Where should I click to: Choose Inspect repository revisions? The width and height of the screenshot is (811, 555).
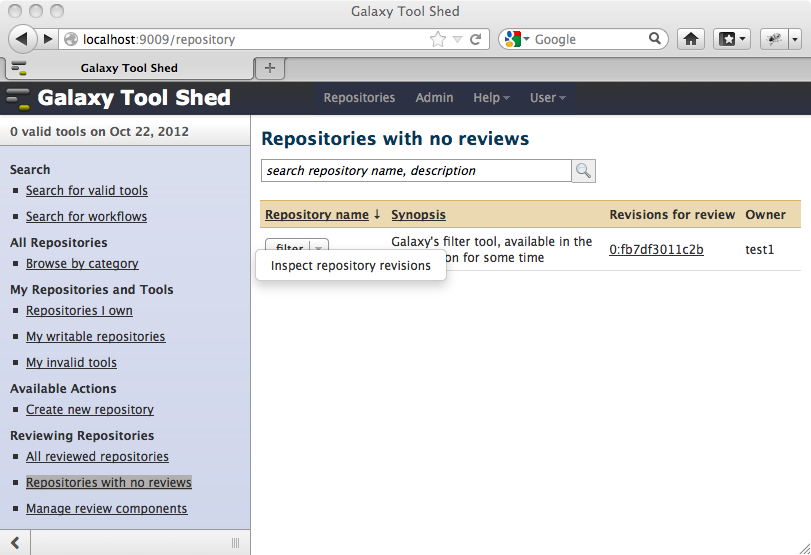pos(350,265)
